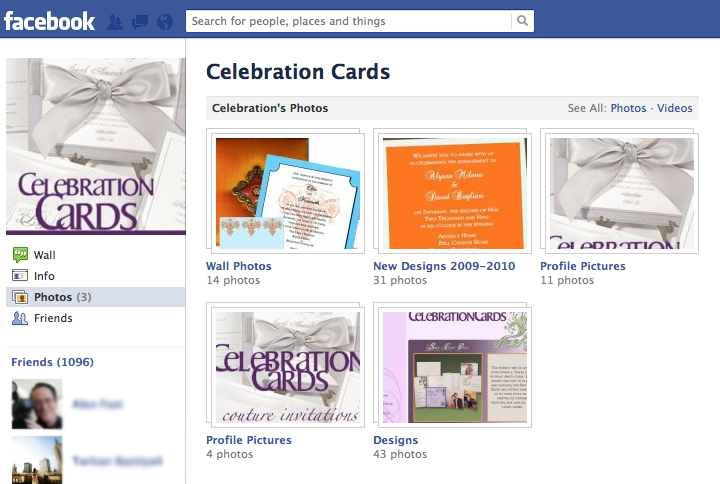Open the Wall Photos album link

[x=238, y=266]
